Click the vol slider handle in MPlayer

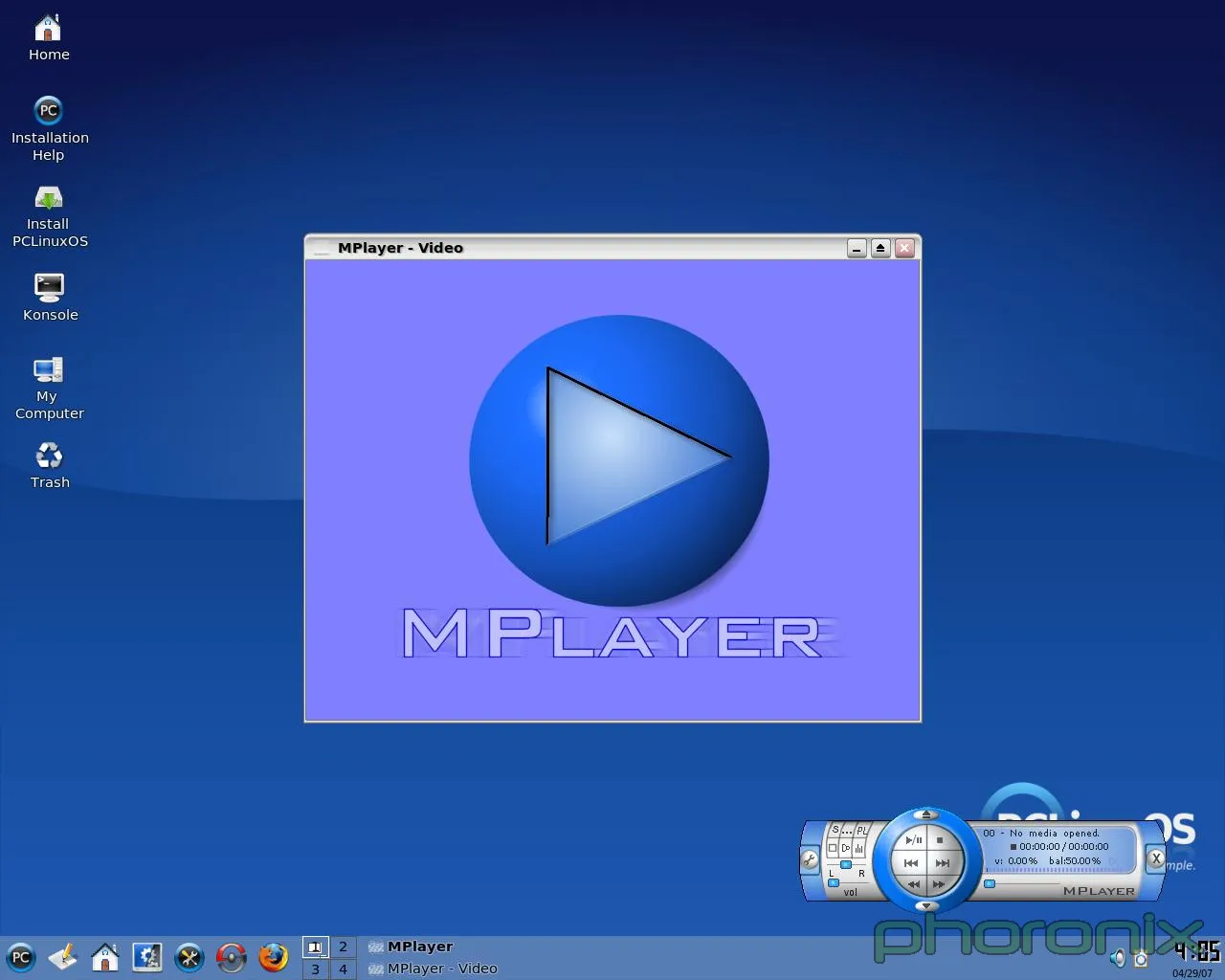[x=834, y=882]
